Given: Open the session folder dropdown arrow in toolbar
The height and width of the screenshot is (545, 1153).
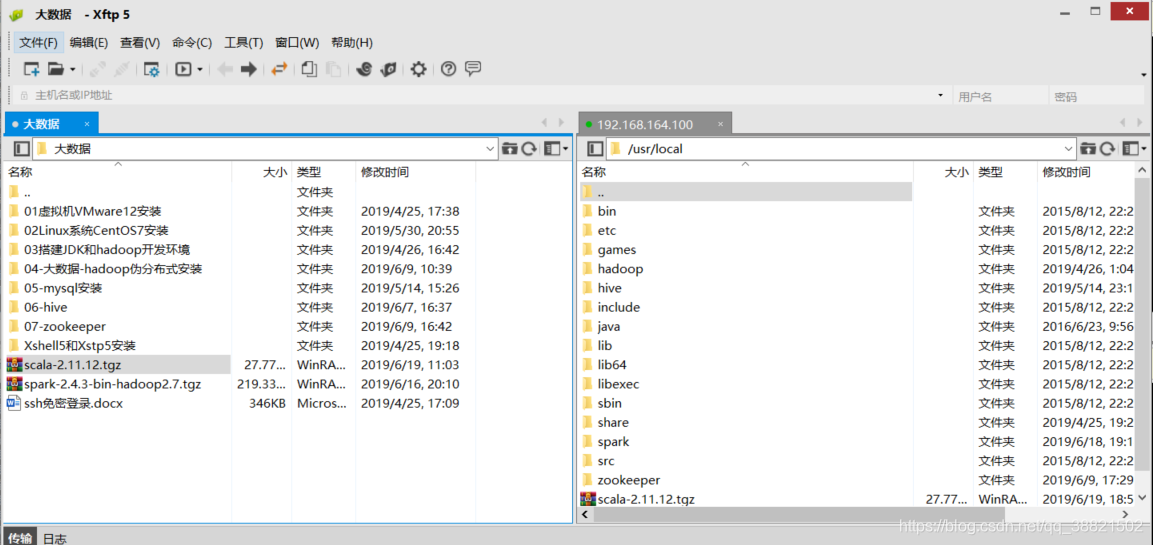Looking at the screenshot, I should 72,69.
